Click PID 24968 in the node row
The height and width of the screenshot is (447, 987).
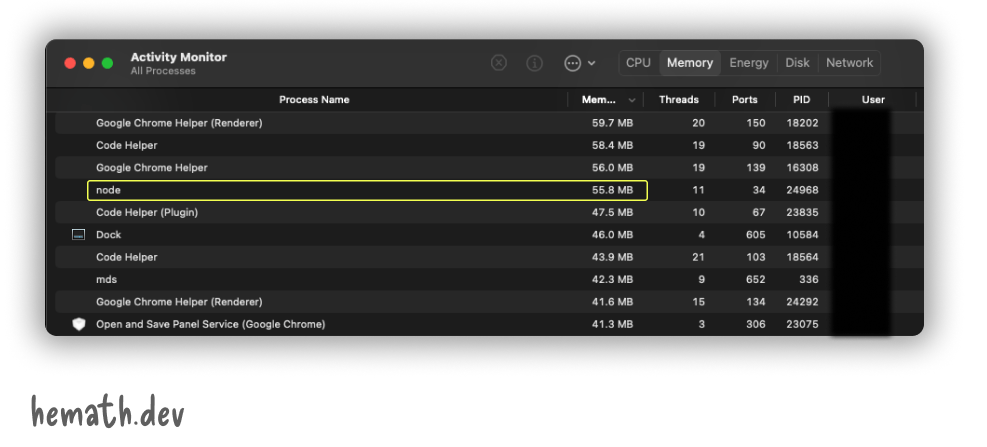pos(802,190)
